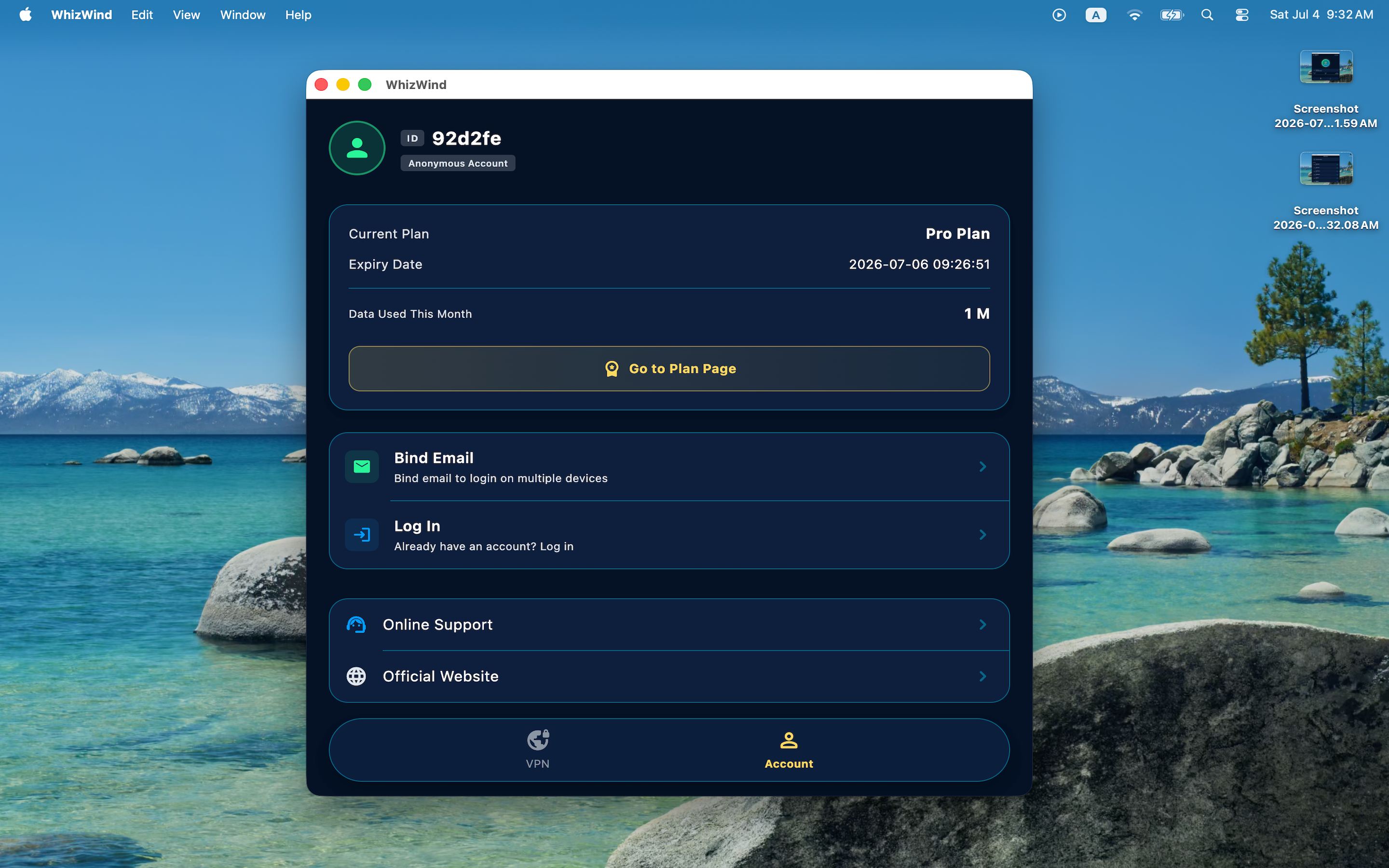
Task: Expand the Bind Email row chevron
Action: tap(982, 467)
